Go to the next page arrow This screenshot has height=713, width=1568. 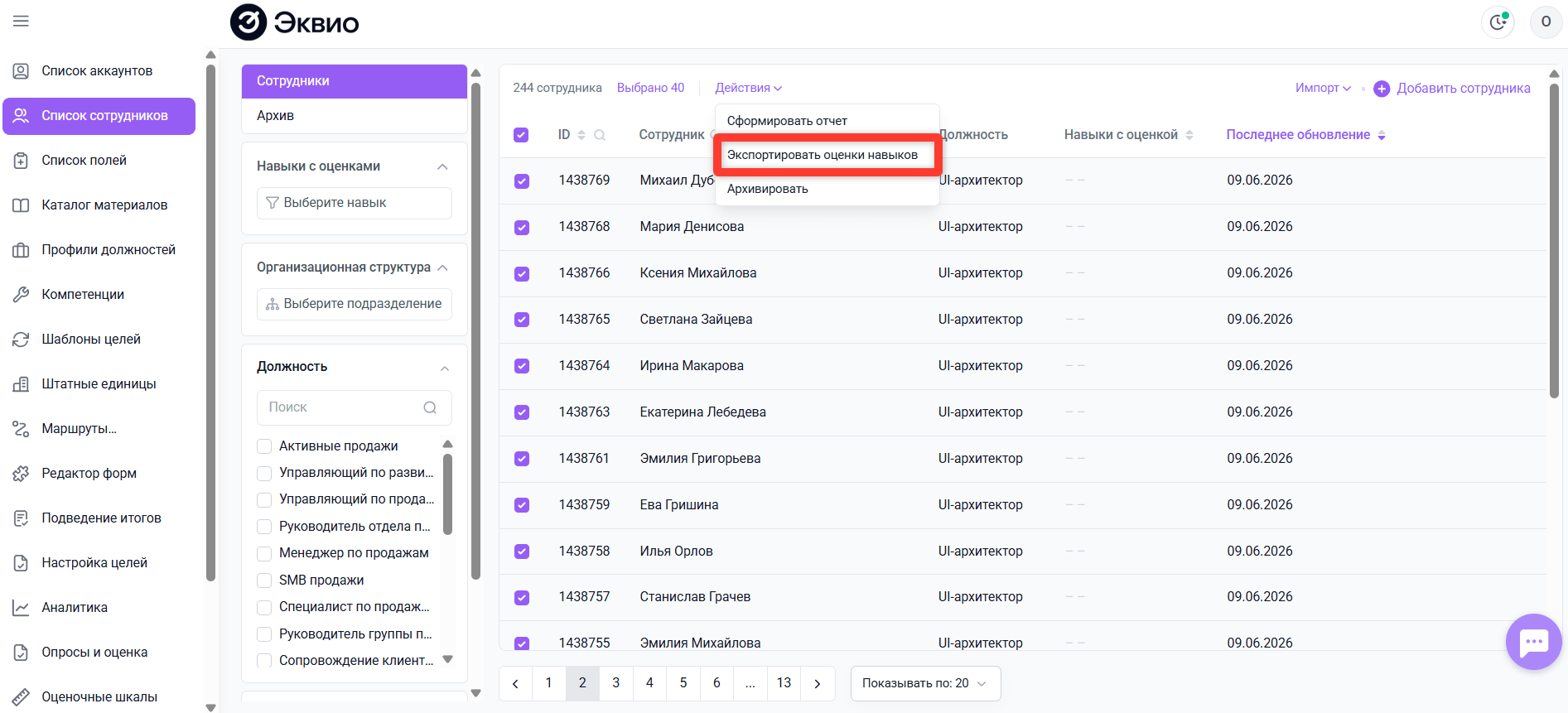coord(818,683)
